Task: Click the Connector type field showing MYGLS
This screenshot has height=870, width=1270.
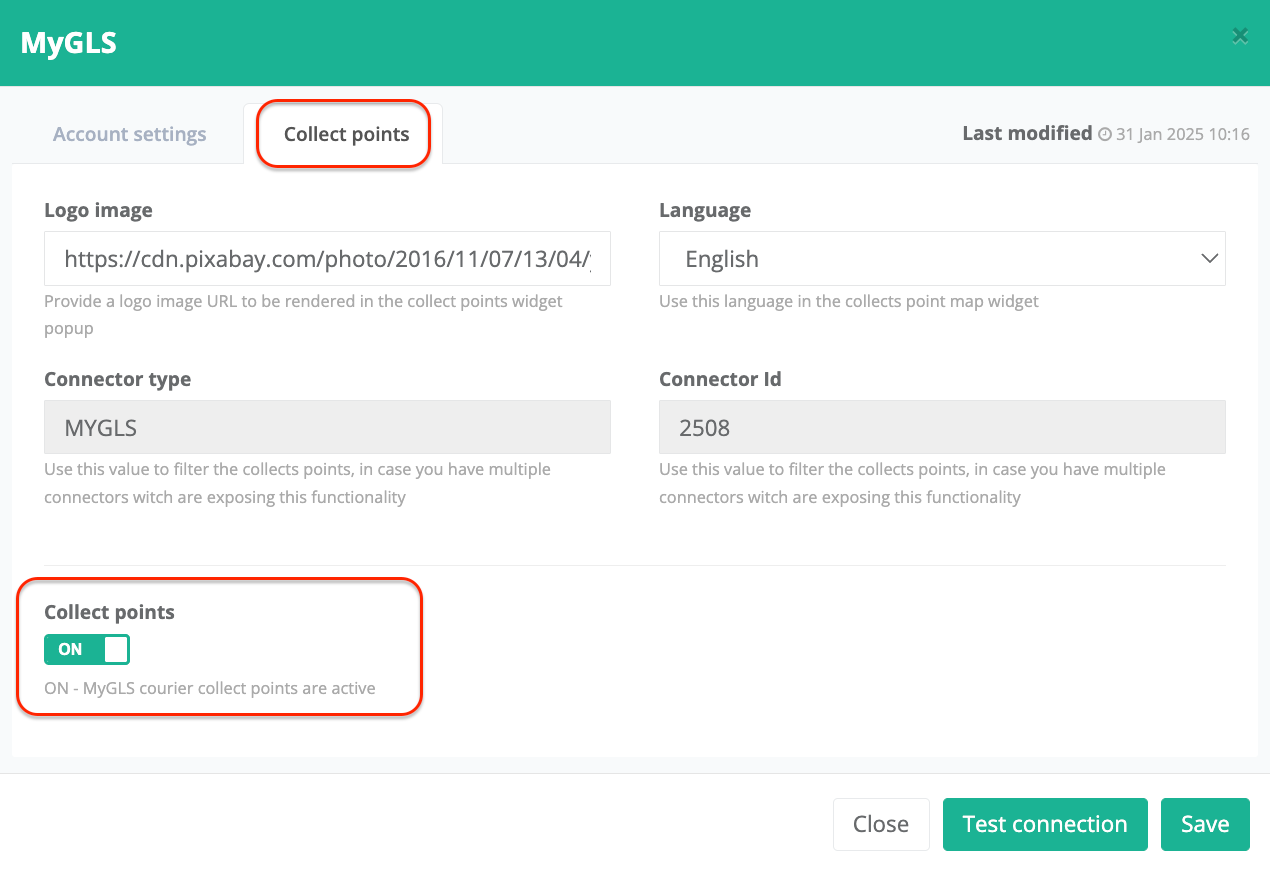Action: coord(327,428)
